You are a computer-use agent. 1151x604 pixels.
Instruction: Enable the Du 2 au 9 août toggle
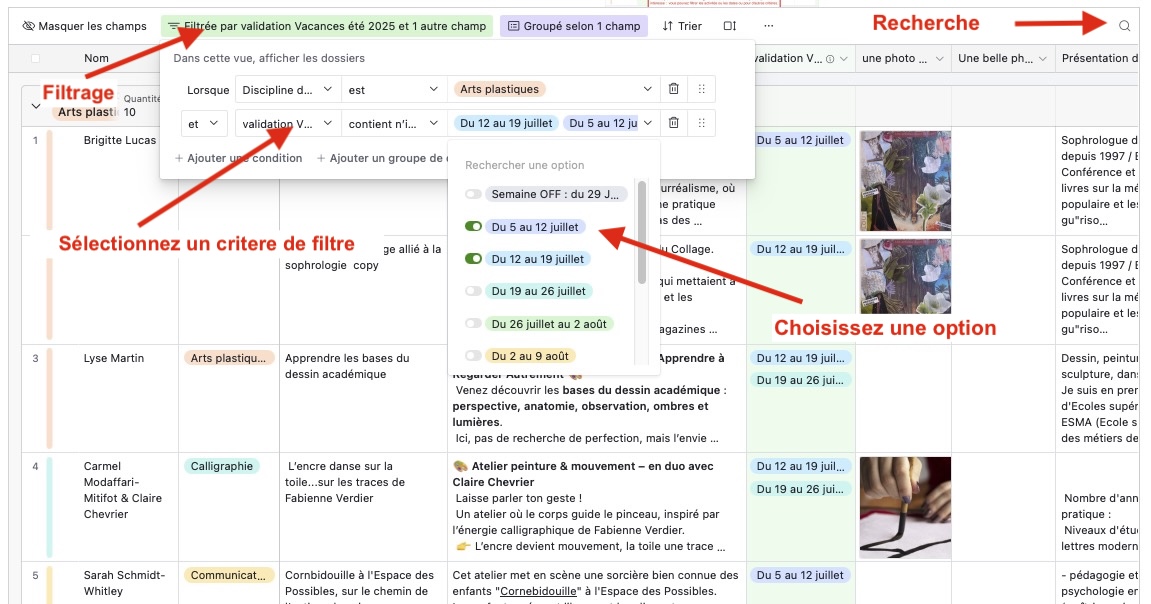[x=473, y=356]
